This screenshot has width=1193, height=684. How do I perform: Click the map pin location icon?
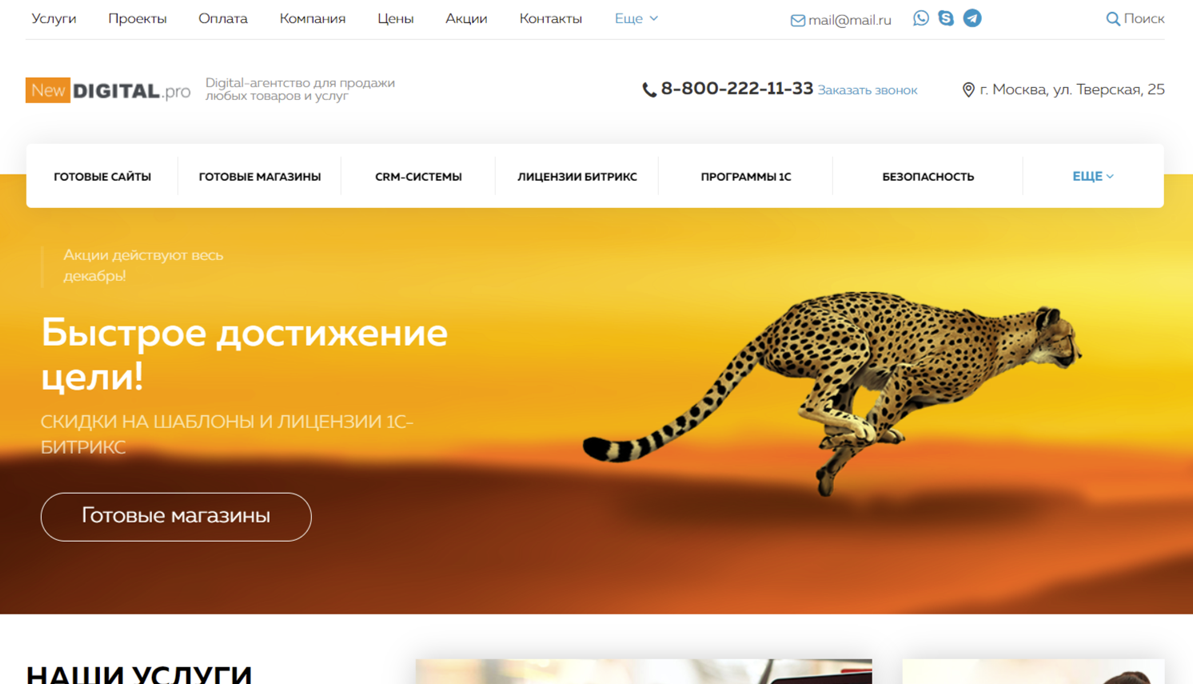(x=968, y=90)
